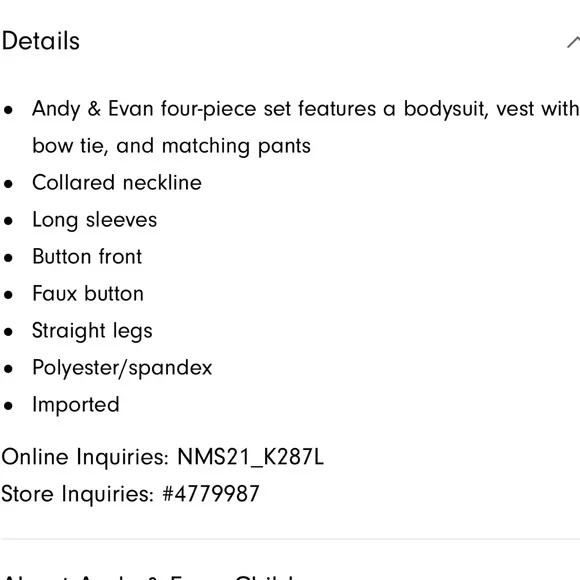Click the Store Inquiries #4779987 number

pyautogui.click(x=211, y=494)
